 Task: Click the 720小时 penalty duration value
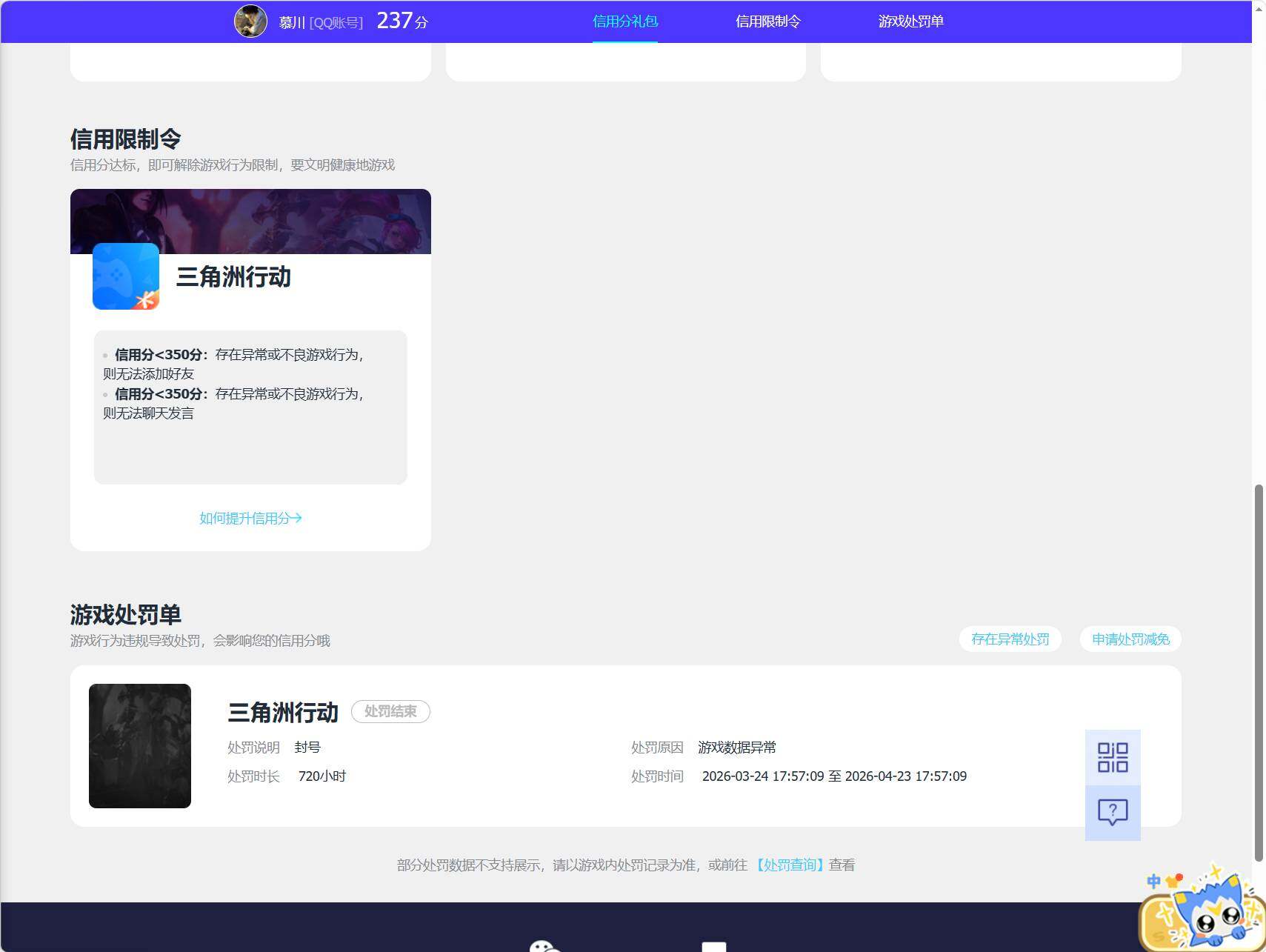tap(322, 776)
